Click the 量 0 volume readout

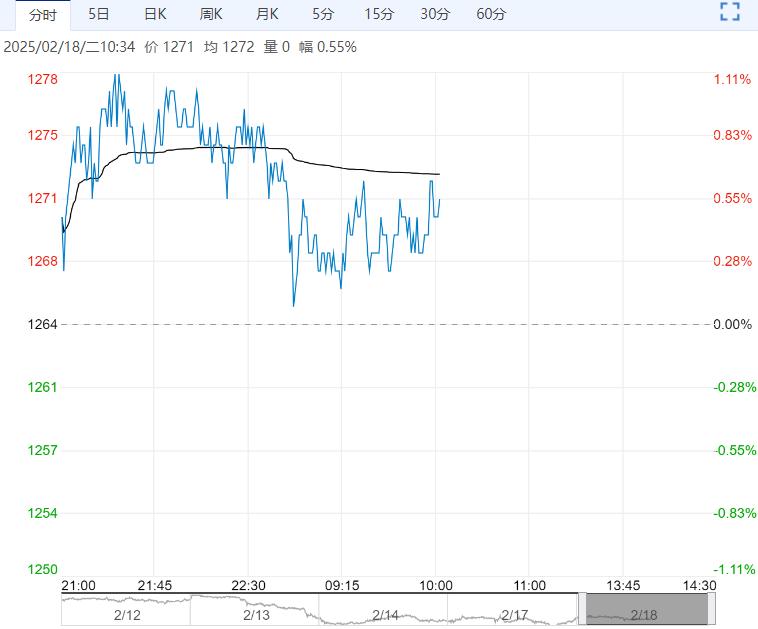[277, 47]
